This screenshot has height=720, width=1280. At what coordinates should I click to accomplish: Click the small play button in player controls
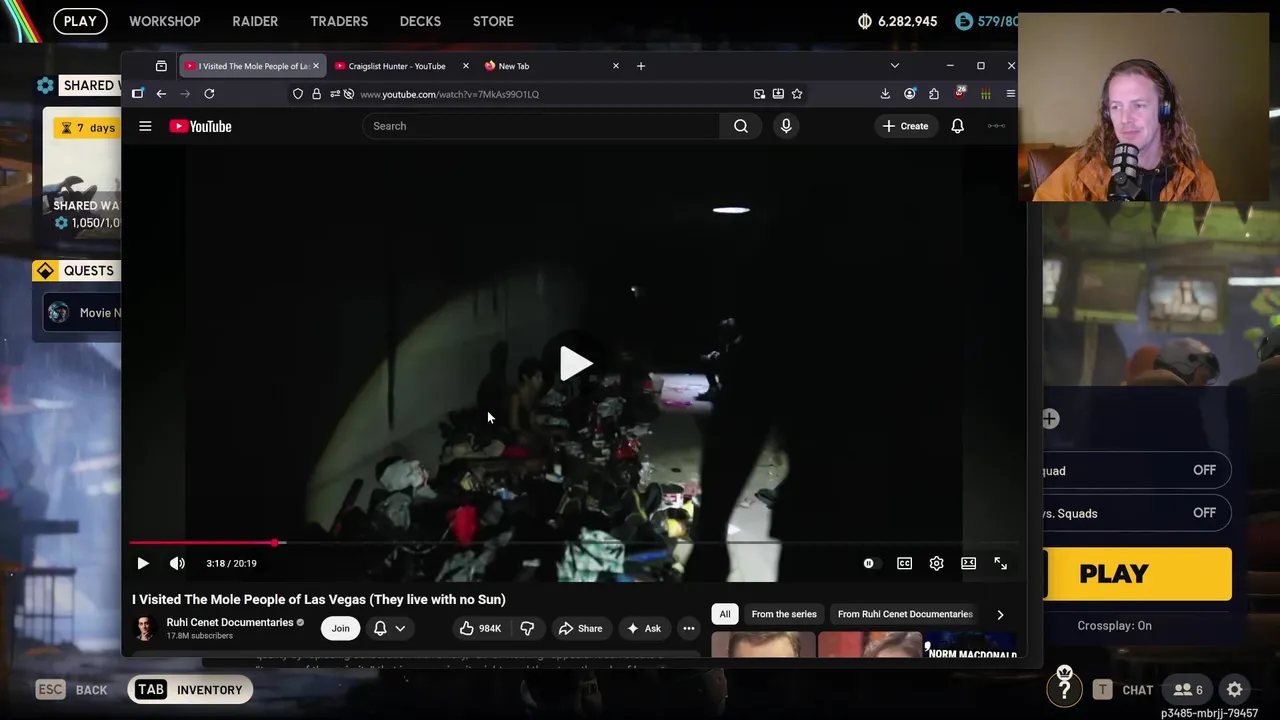click(x=142, y=563)
